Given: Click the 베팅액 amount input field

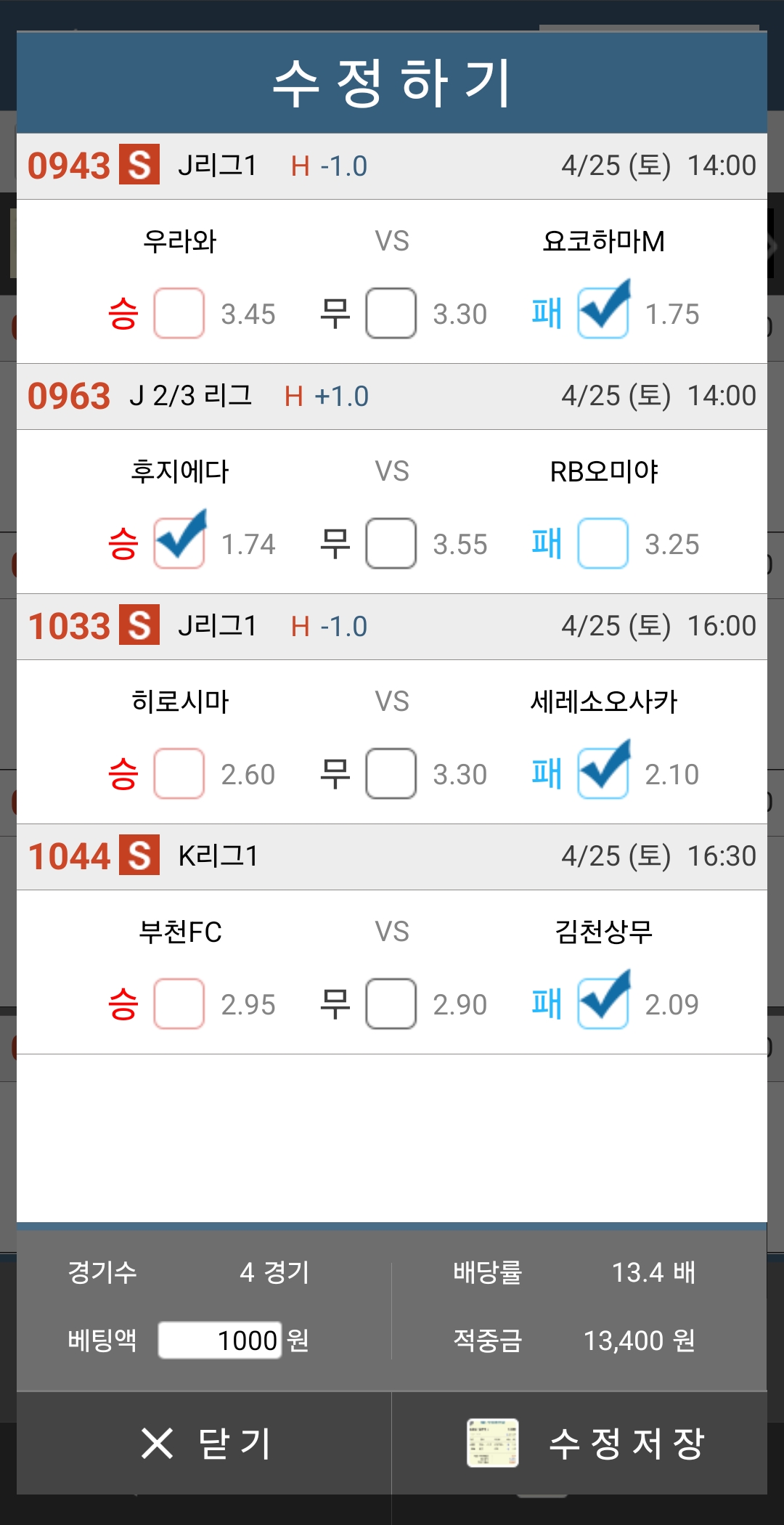Looking at the screenshot, I should click(220, 1340).
